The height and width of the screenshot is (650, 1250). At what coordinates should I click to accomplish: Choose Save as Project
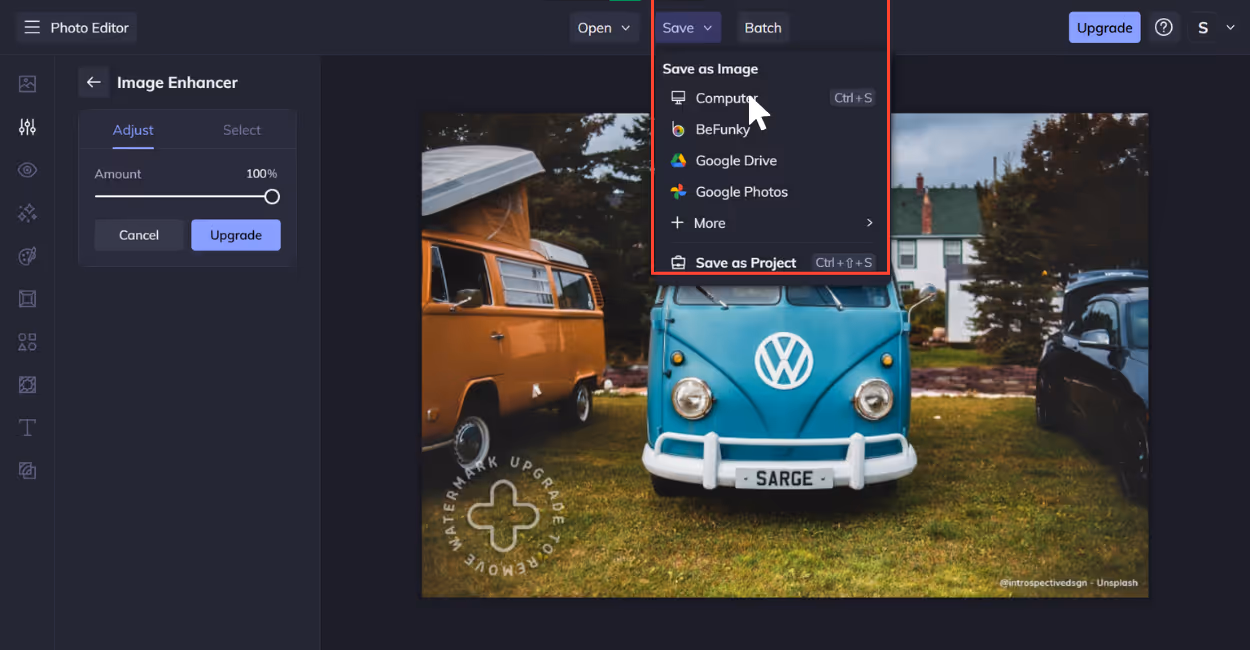(771, 263)
